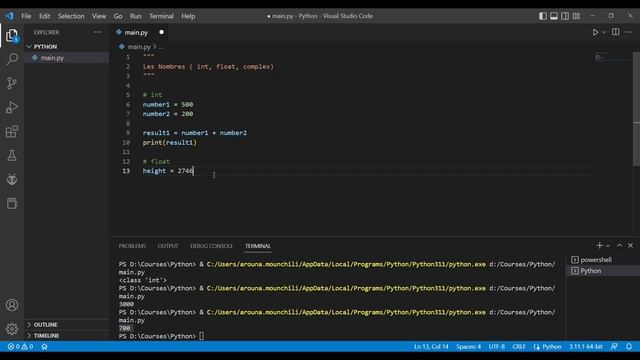Open errors and warnings status item
This screenshot has height=360, width=640.
(x=20, y=347)
